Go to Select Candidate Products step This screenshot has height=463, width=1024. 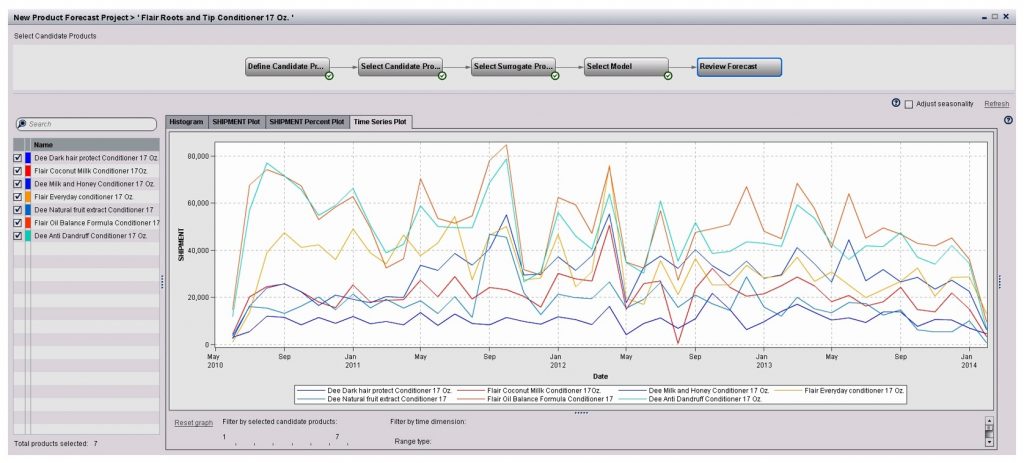click(x=401, y=67)
